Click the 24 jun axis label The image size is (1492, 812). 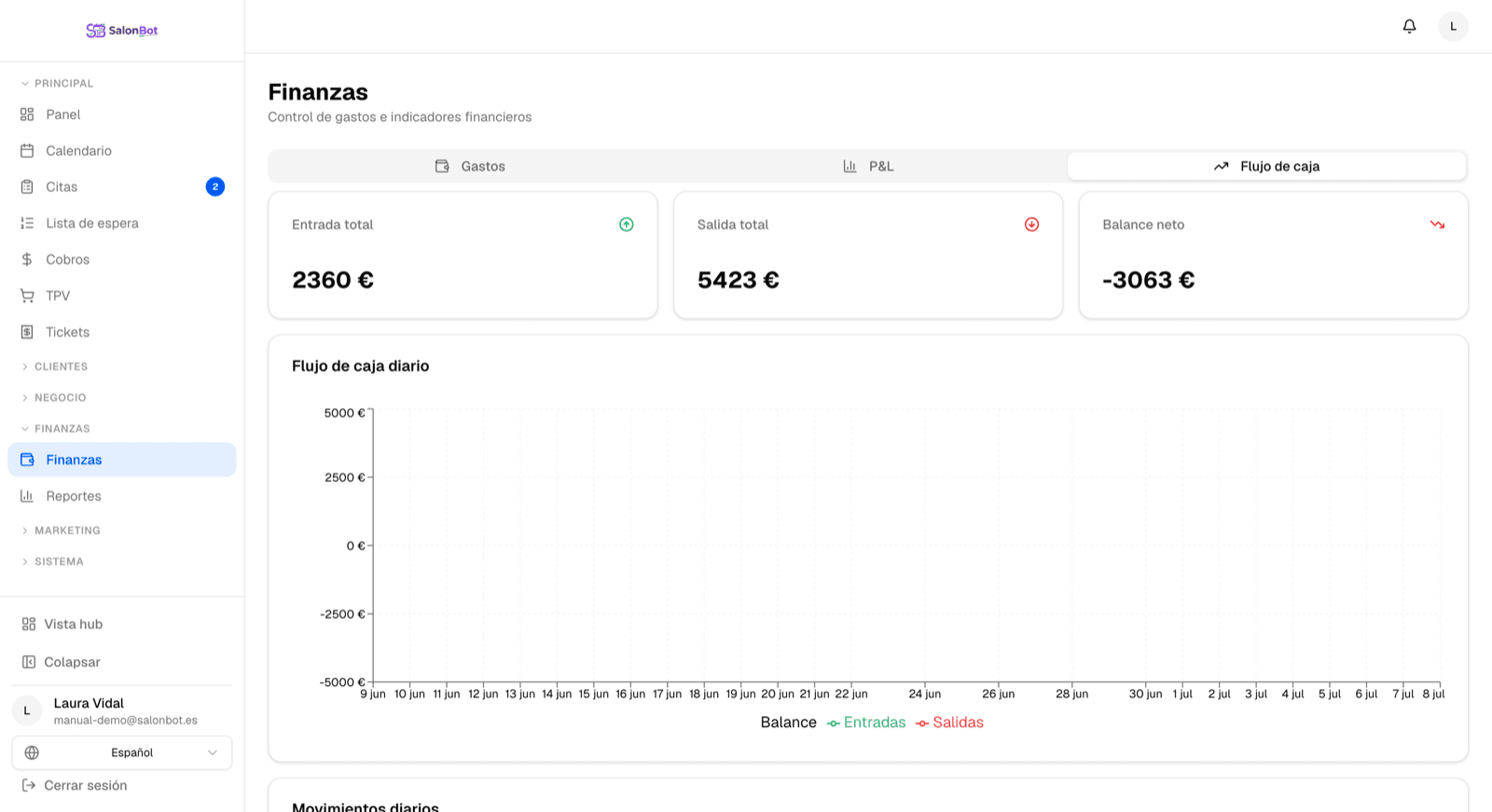tap(925, 695)
